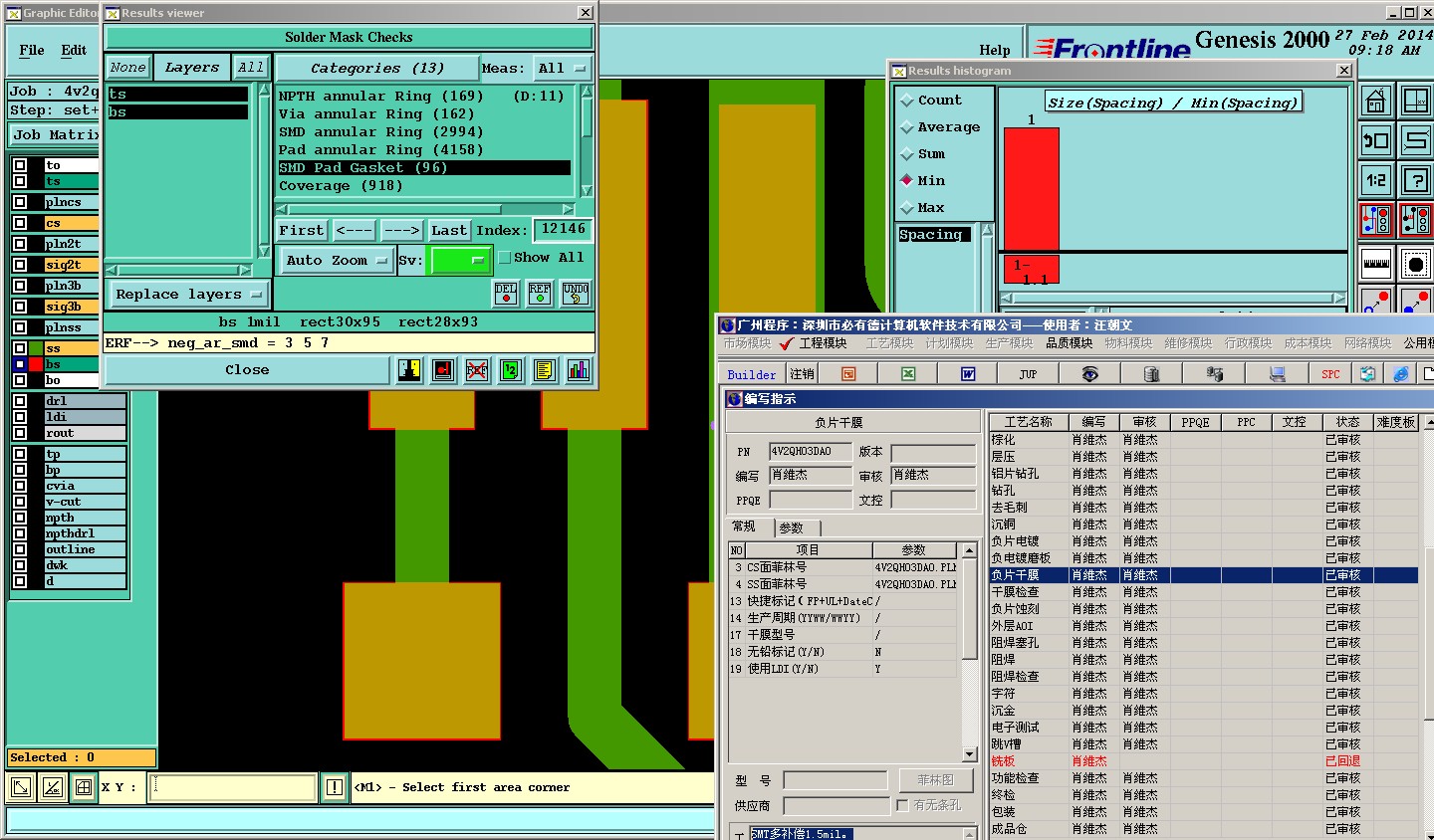
Task: Click the previous arrow <--- button
Action: 355,230
